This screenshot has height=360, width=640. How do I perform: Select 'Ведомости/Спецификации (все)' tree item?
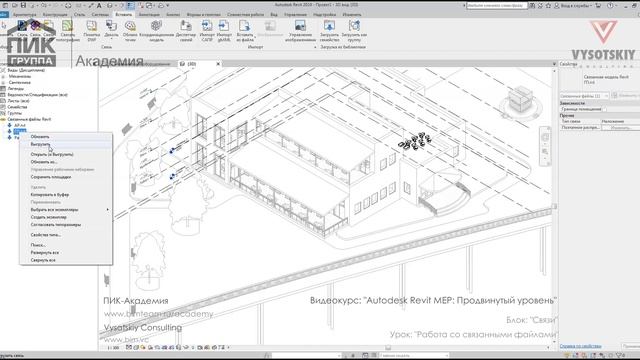37,95
